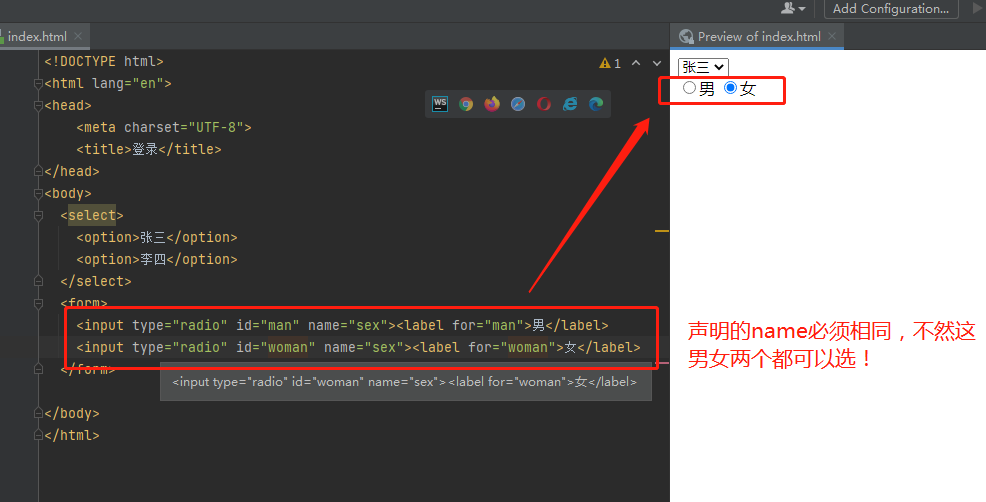Click the option 张三 code line
The width and height of the screenshot is (986, 502).
tap(157, 237)
